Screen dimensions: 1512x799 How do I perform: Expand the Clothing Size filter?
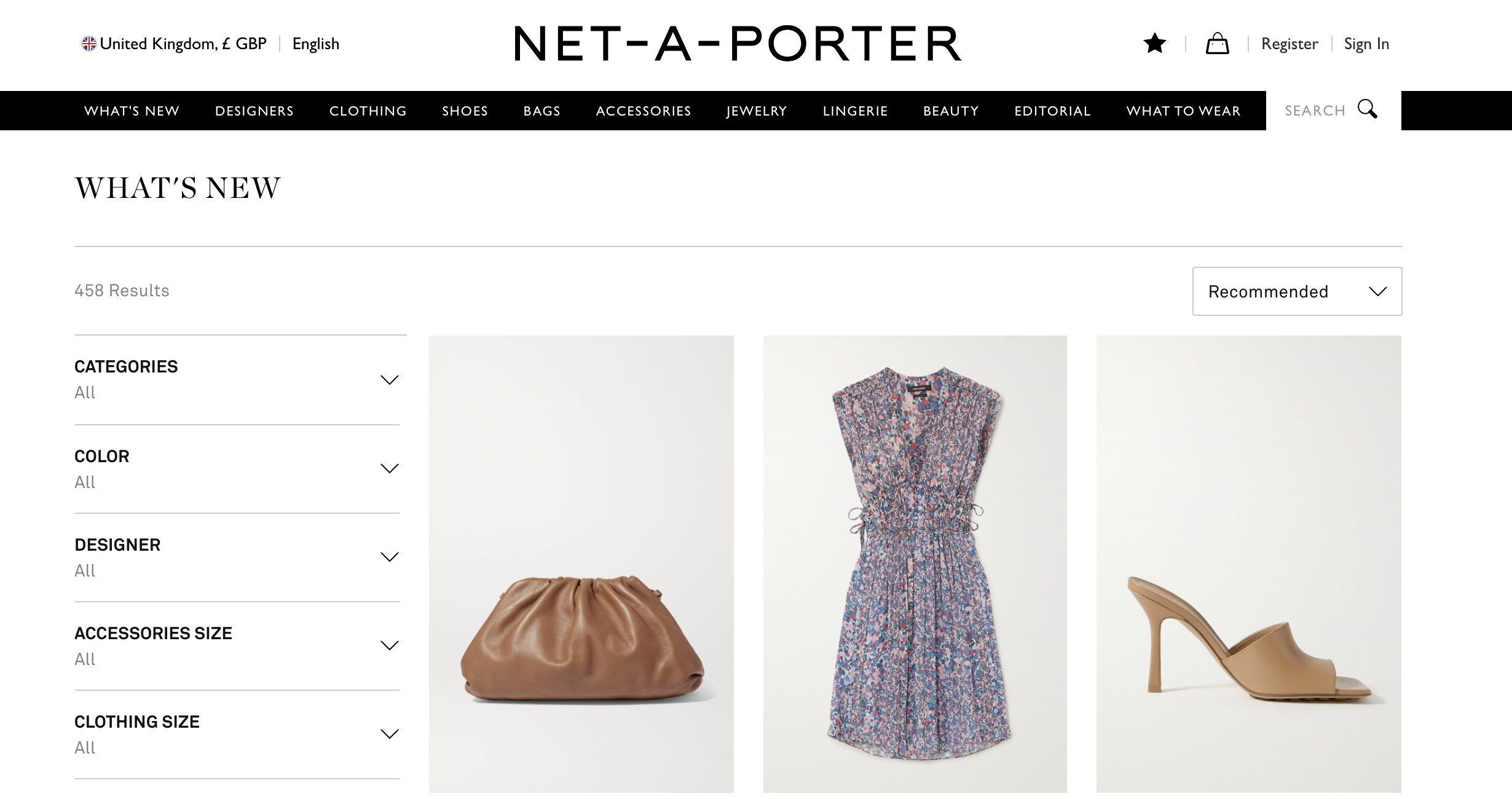(237, 734)
